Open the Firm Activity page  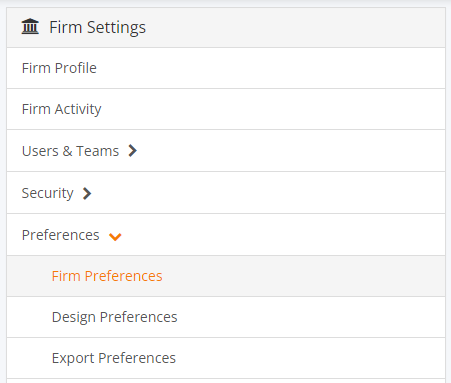tap(62, 109)
